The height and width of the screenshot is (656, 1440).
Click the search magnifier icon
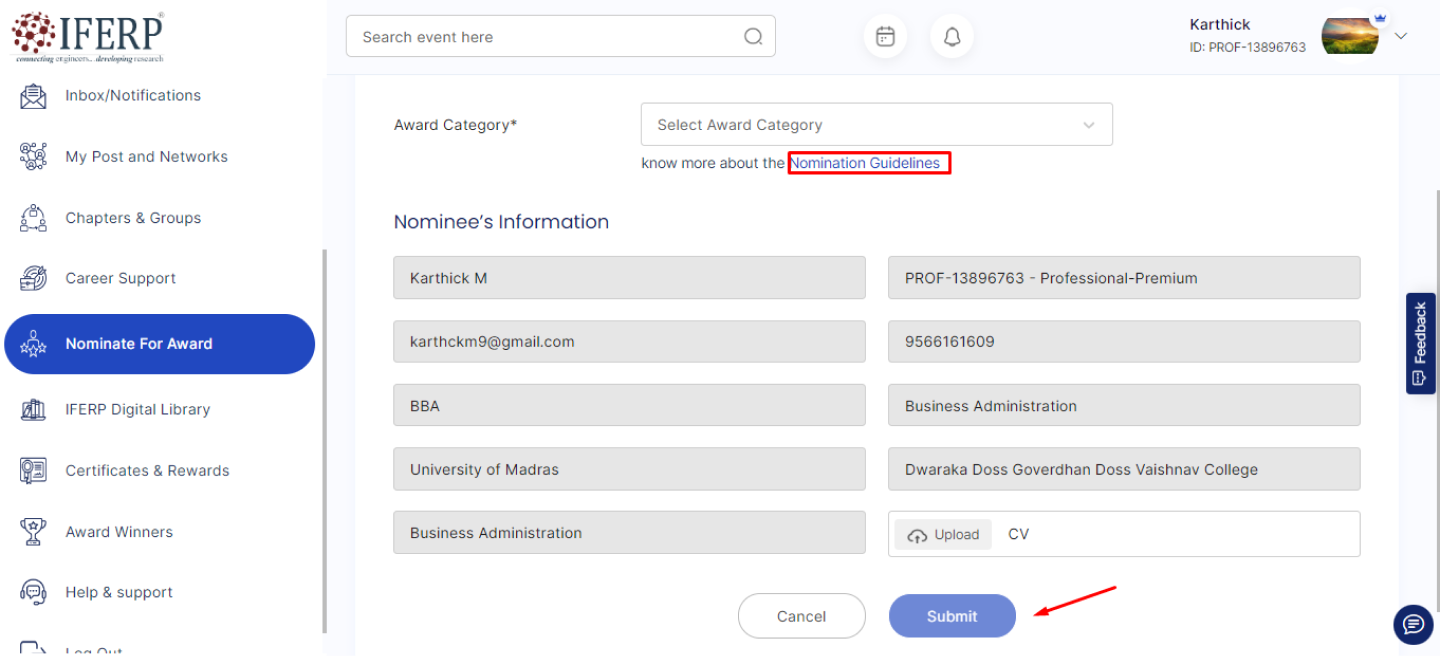[753, 37]
